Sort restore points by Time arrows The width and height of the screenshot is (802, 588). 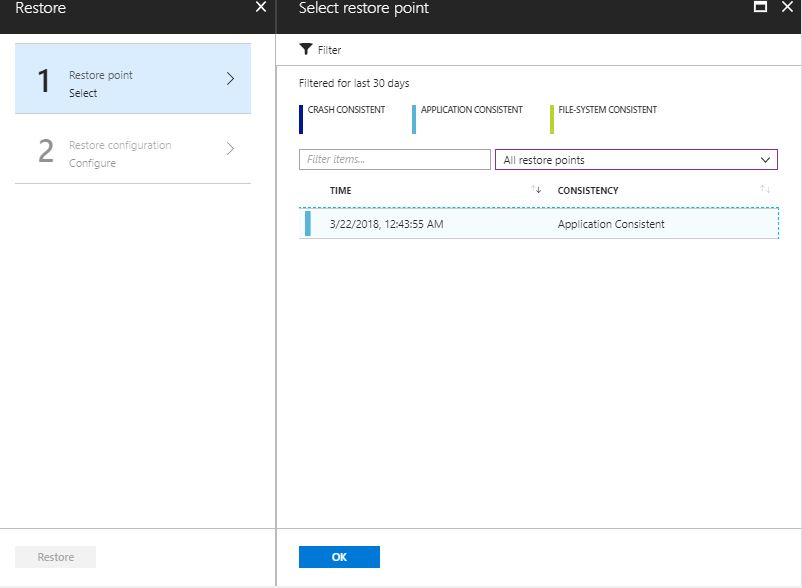(x=536, y=190)
